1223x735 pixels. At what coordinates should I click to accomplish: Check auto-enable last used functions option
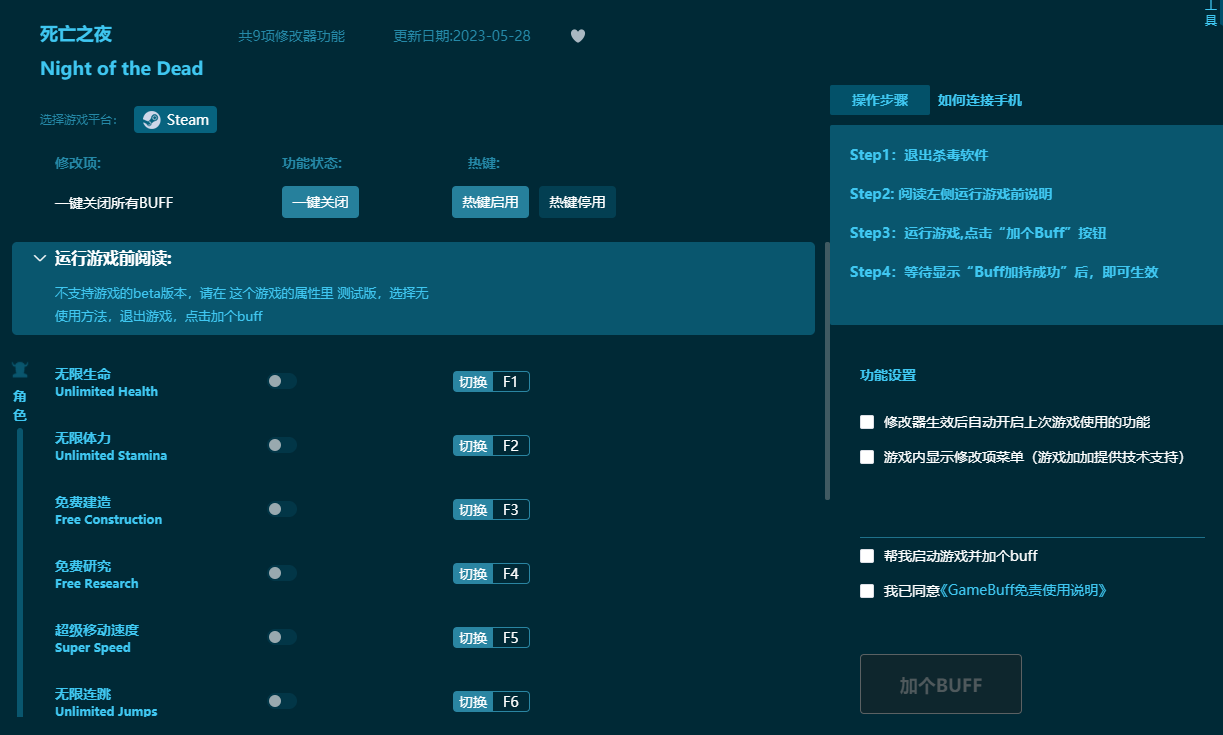click(867, 422)
